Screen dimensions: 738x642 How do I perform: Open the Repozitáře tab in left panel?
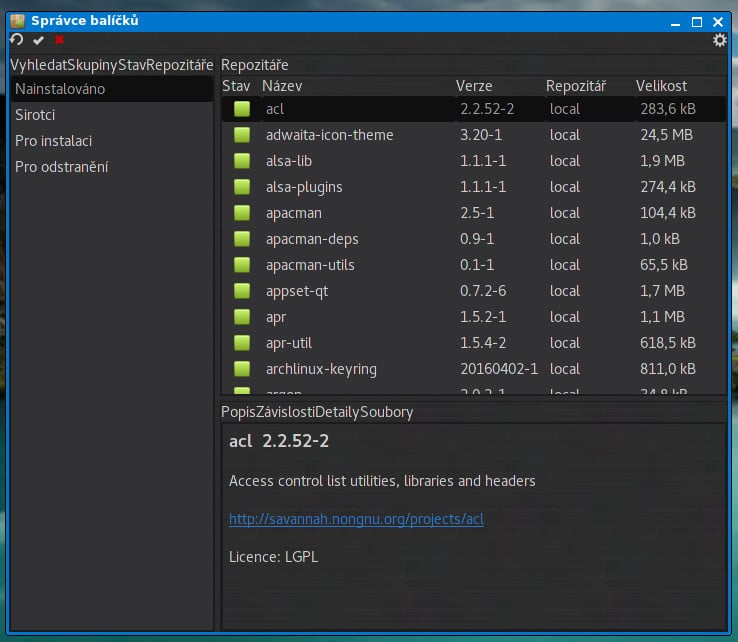coord(180,65)
